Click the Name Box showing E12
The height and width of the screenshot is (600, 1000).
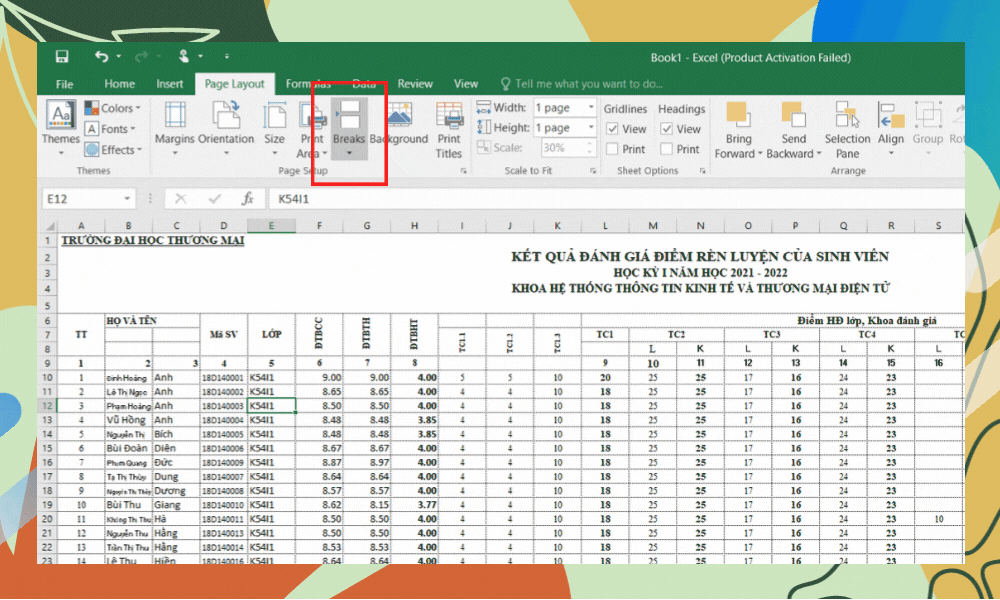click(80, 199)
